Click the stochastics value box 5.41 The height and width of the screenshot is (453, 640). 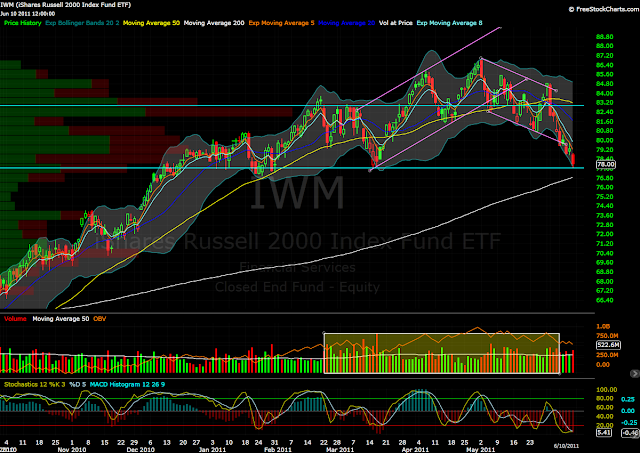(x=604, y=433)
